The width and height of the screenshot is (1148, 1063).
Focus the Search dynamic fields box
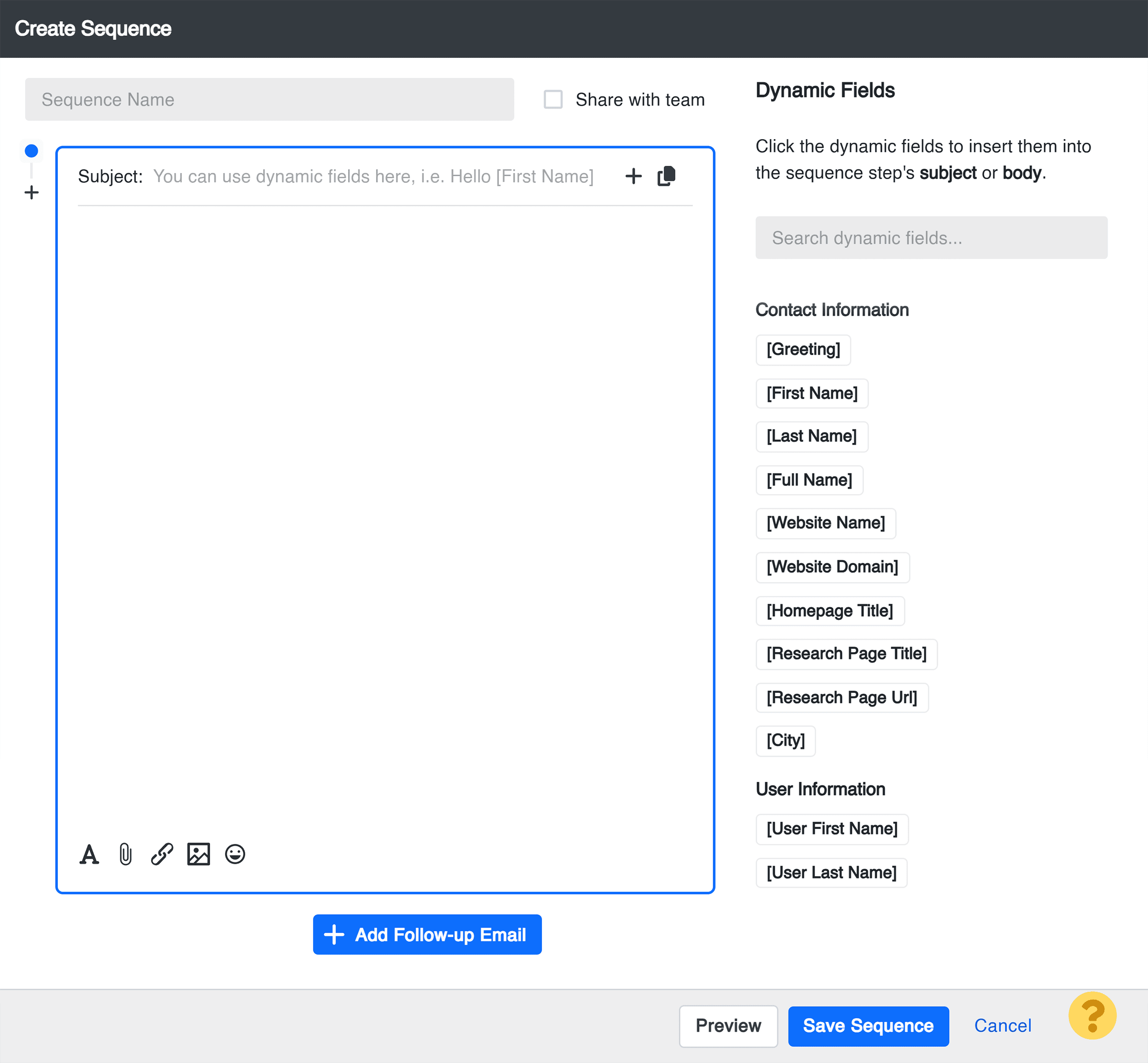931,237
